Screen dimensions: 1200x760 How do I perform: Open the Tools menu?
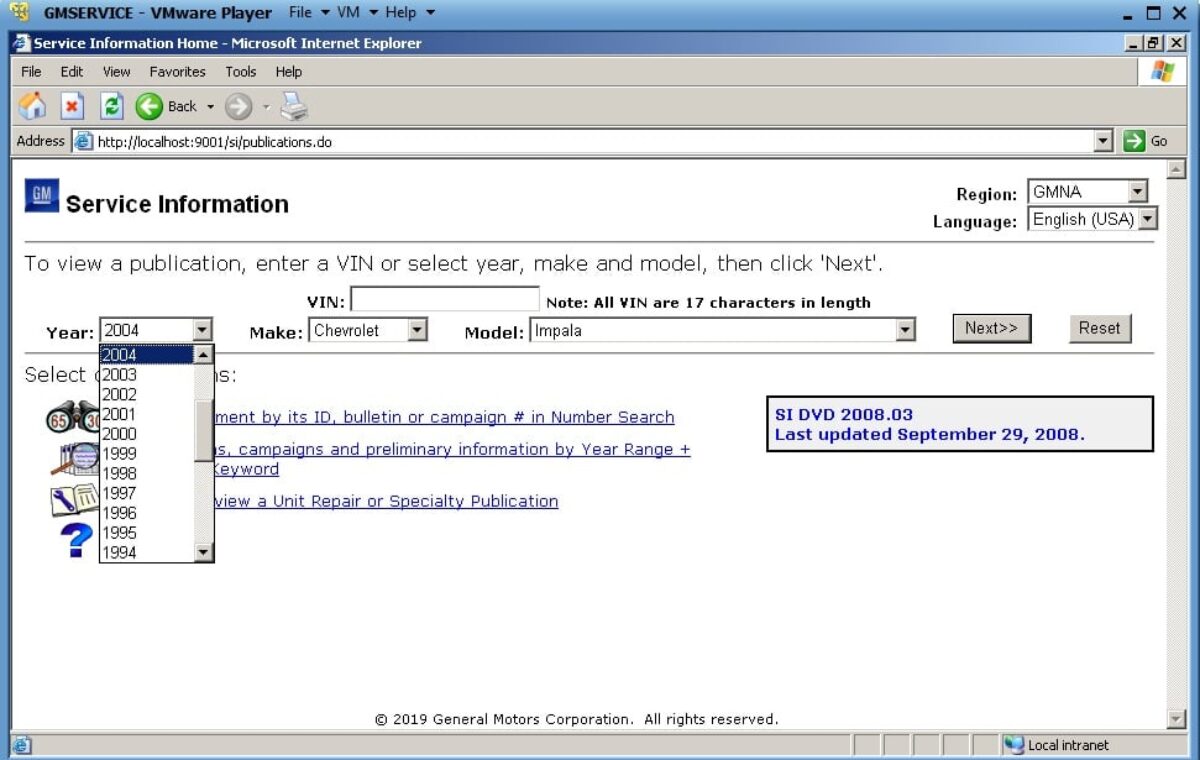pyautogui.click(x=240, y=71)
